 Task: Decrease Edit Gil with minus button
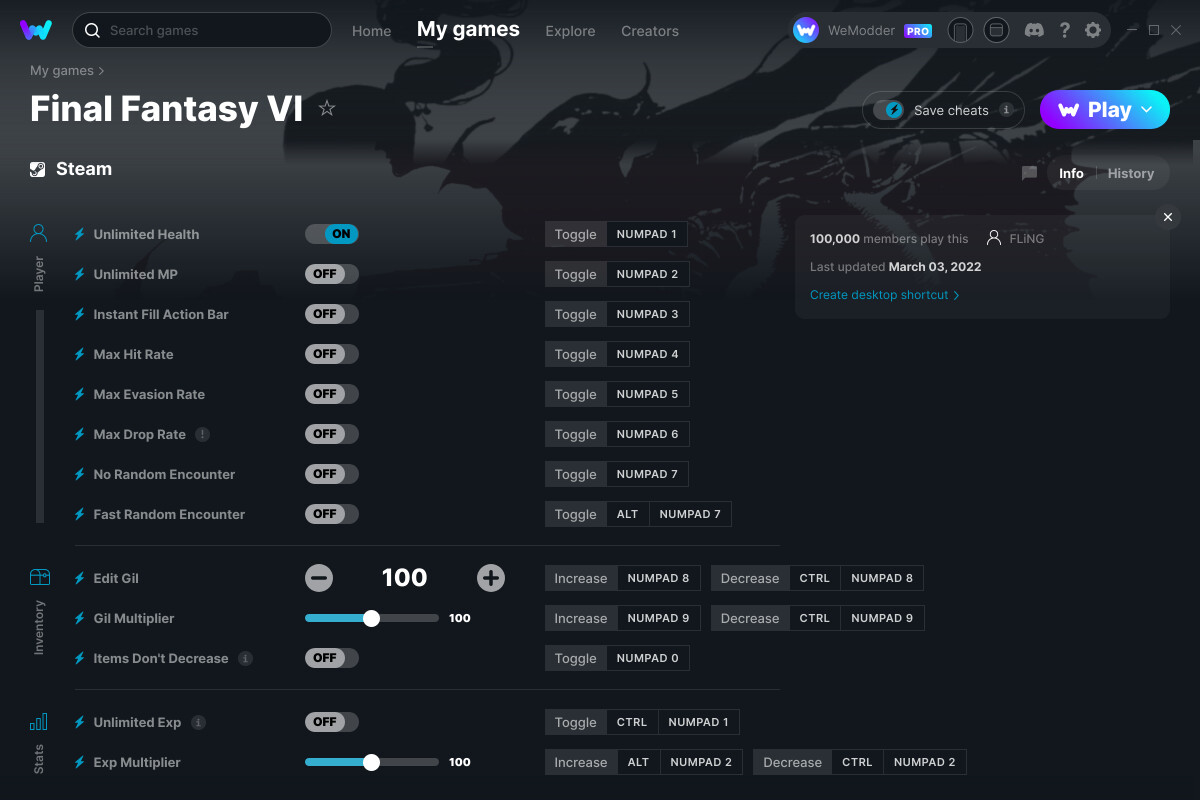[319, 578]
